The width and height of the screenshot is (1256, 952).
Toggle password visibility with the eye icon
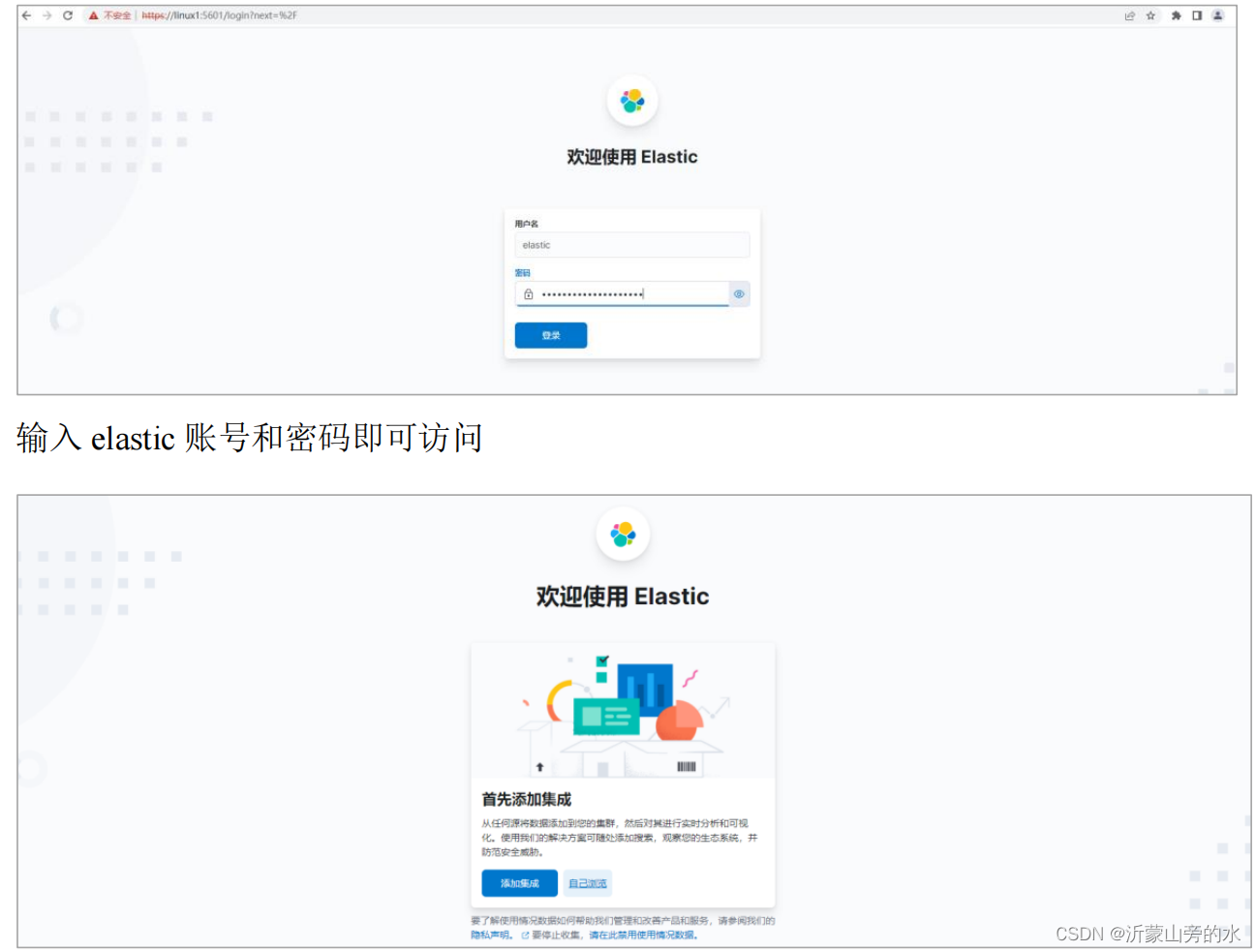click(x=739, y=293)
